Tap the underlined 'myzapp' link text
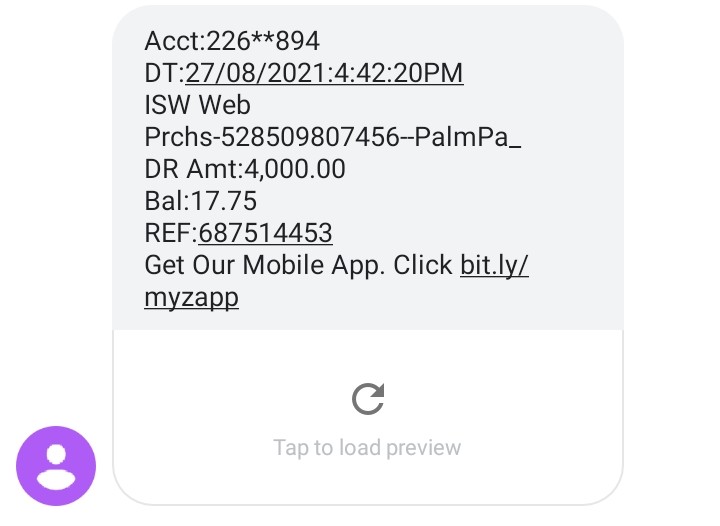This screenshot has height=526, width=720. pos(191,298)
